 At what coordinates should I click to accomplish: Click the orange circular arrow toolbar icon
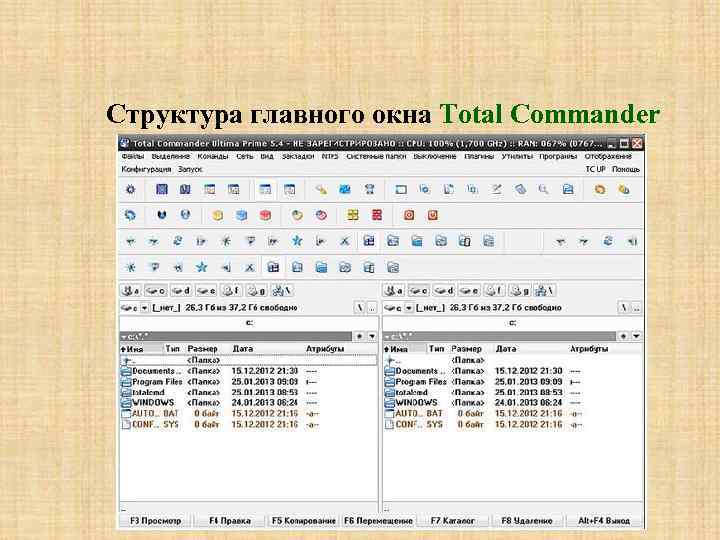coord(600,189)
